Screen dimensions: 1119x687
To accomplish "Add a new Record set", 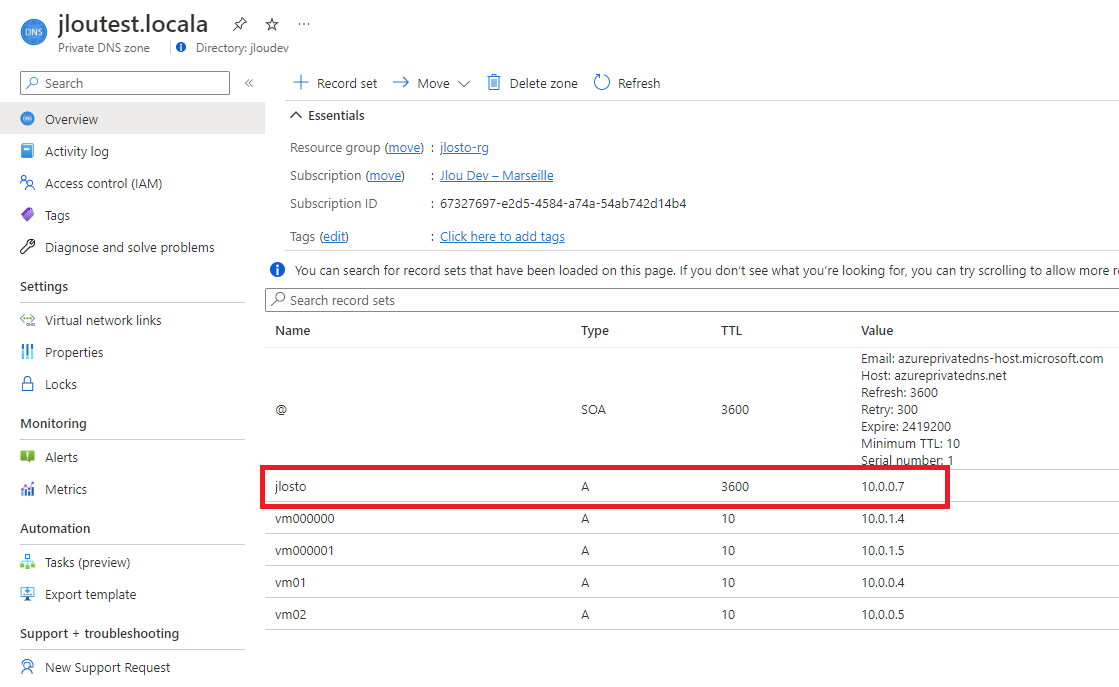I will point(335,83).
